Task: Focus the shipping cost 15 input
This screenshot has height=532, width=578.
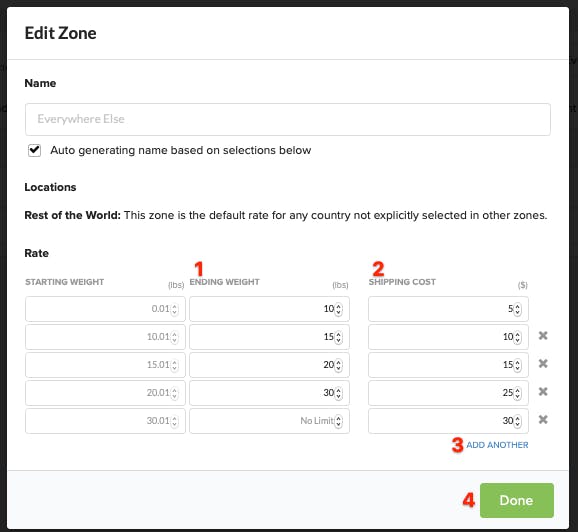Action: [448, 365]
